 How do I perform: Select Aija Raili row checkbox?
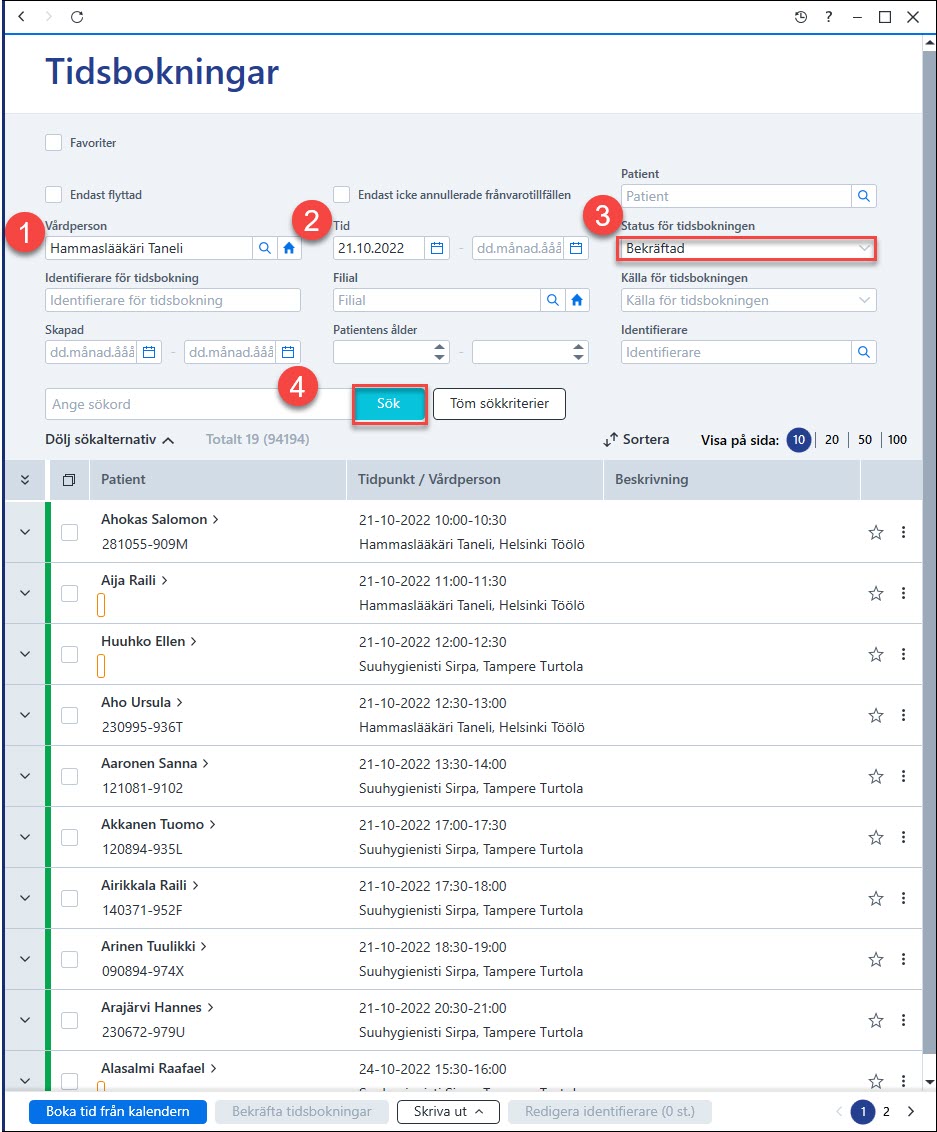tap(69, 593)
